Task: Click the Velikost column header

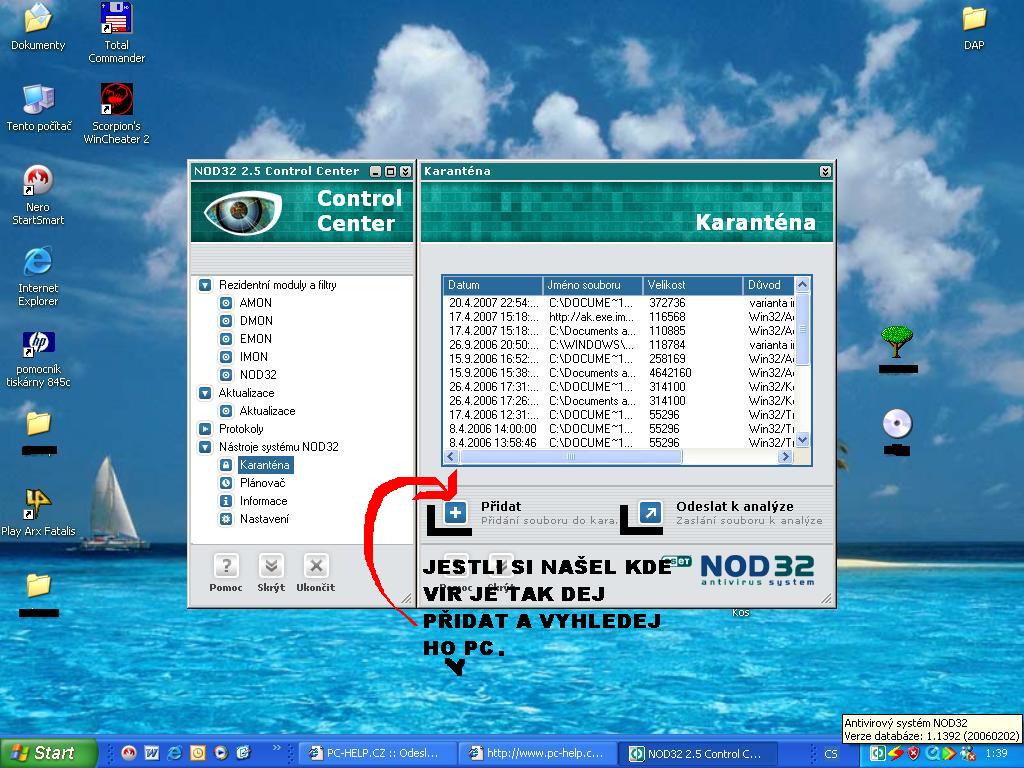Action: tap(692, 285)
